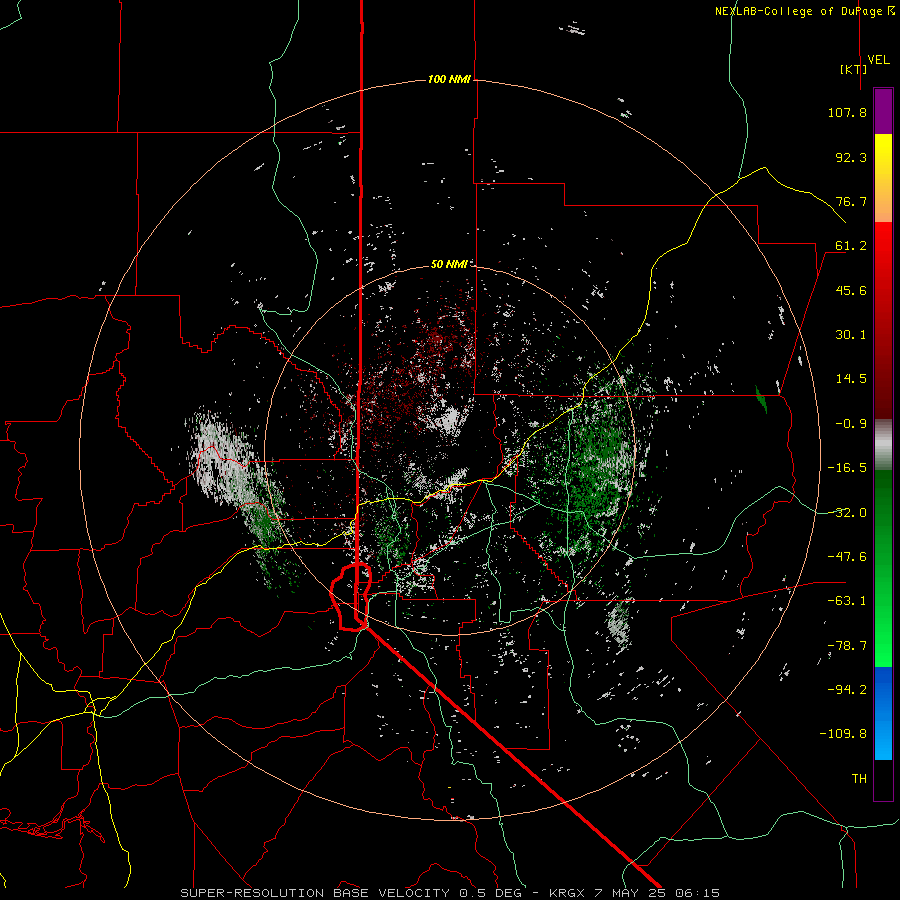Click the TH legend label
This screenshot has width=900, height=900.
(859, 779)
